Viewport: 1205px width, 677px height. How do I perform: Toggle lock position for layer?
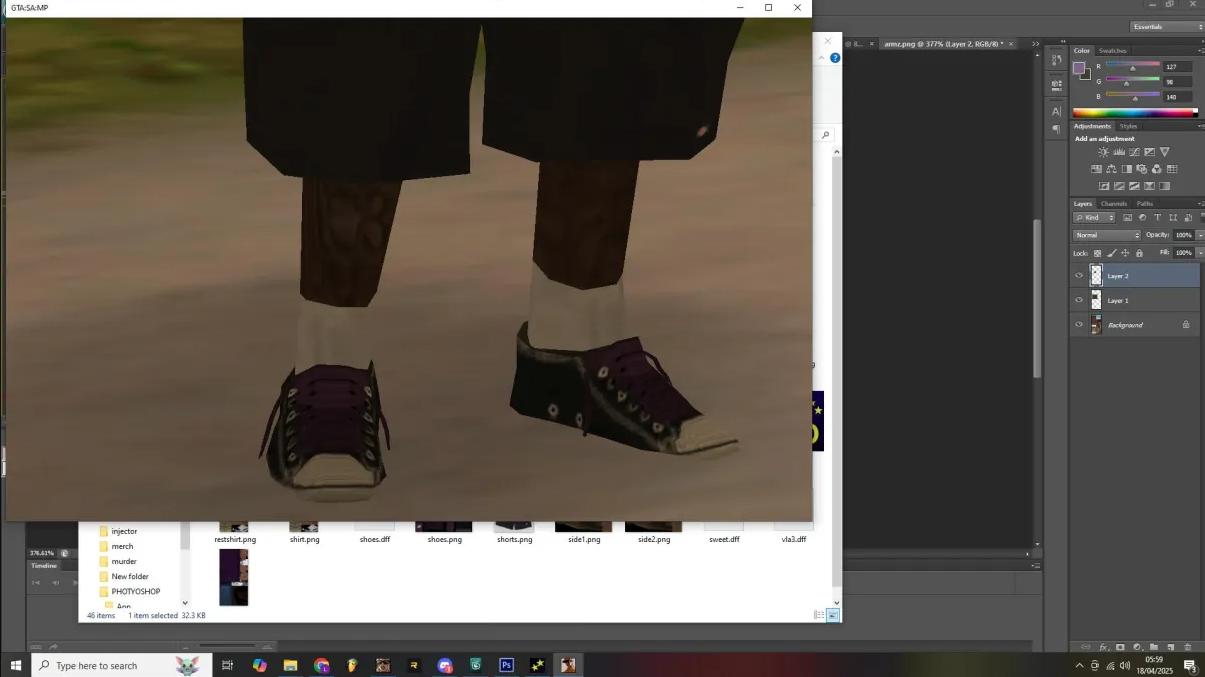coord(1125,253)
